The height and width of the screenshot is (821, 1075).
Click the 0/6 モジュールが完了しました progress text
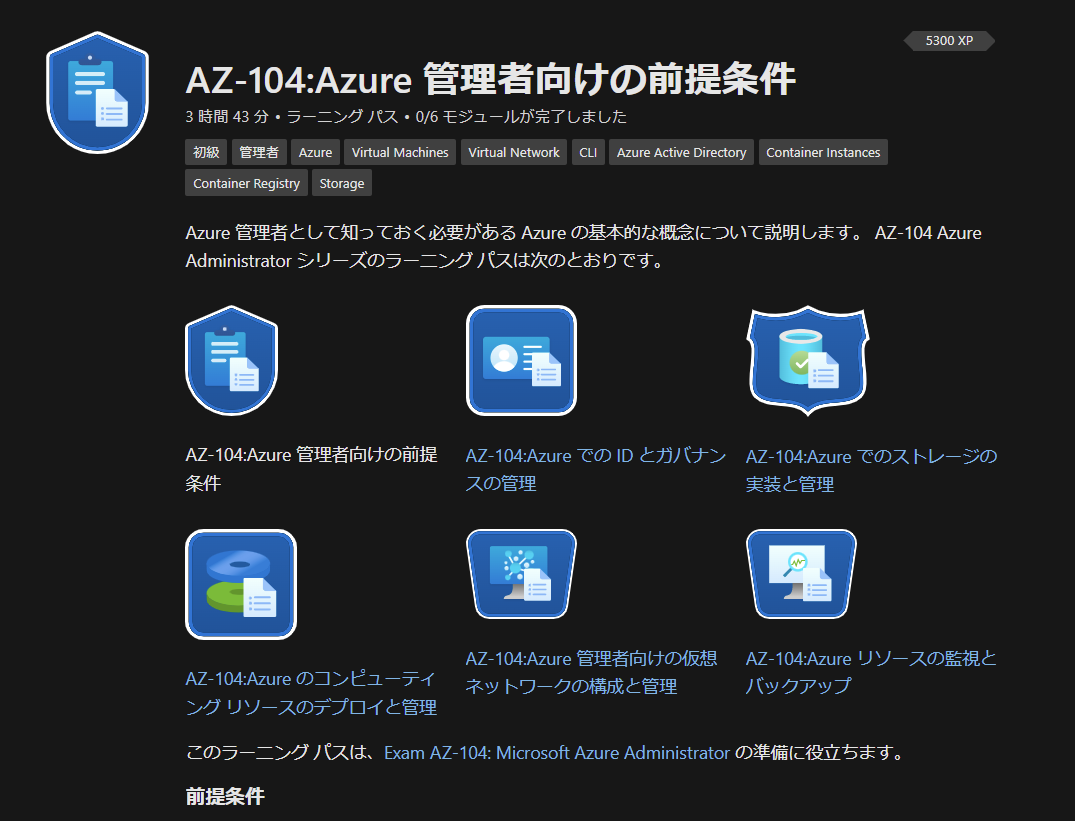[x=521, y=117]
